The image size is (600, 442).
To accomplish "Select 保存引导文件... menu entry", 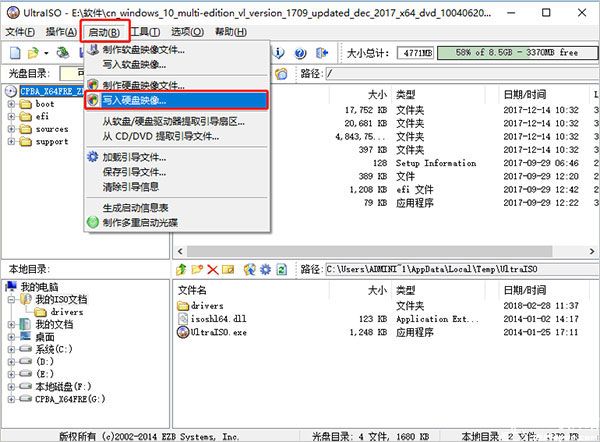I will [177, 172].
